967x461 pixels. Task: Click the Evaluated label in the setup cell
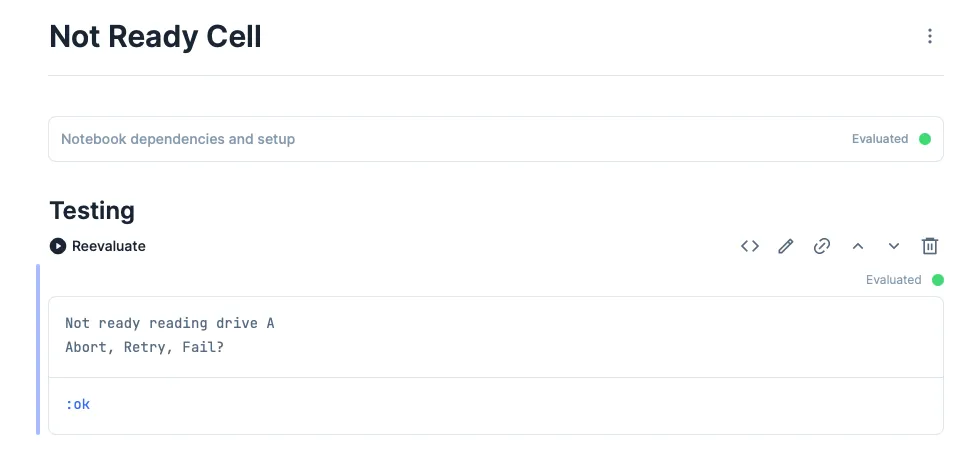pos(880,139)
